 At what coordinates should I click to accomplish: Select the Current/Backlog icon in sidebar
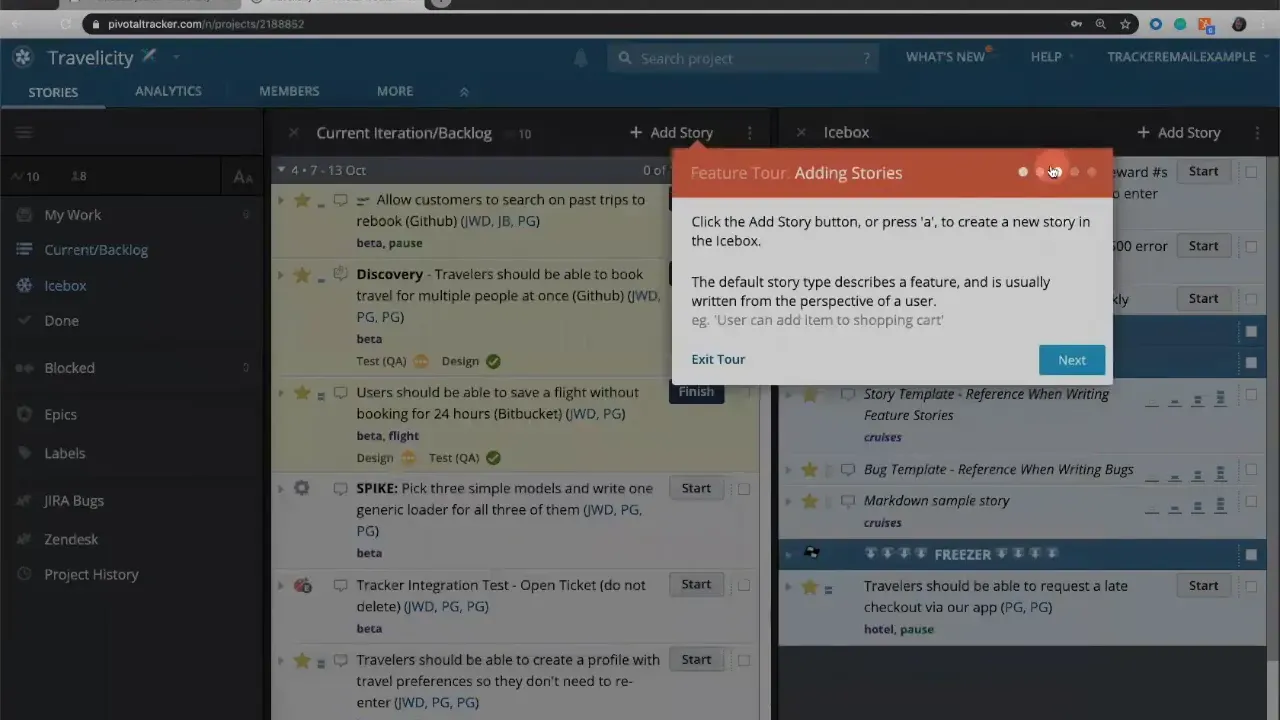(x=23, y=250)
